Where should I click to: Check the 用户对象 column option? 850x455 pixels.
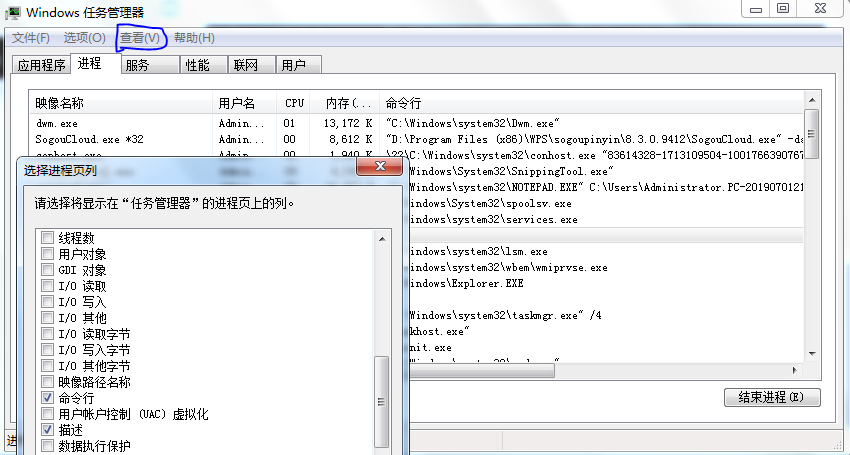tap(48, 253)
